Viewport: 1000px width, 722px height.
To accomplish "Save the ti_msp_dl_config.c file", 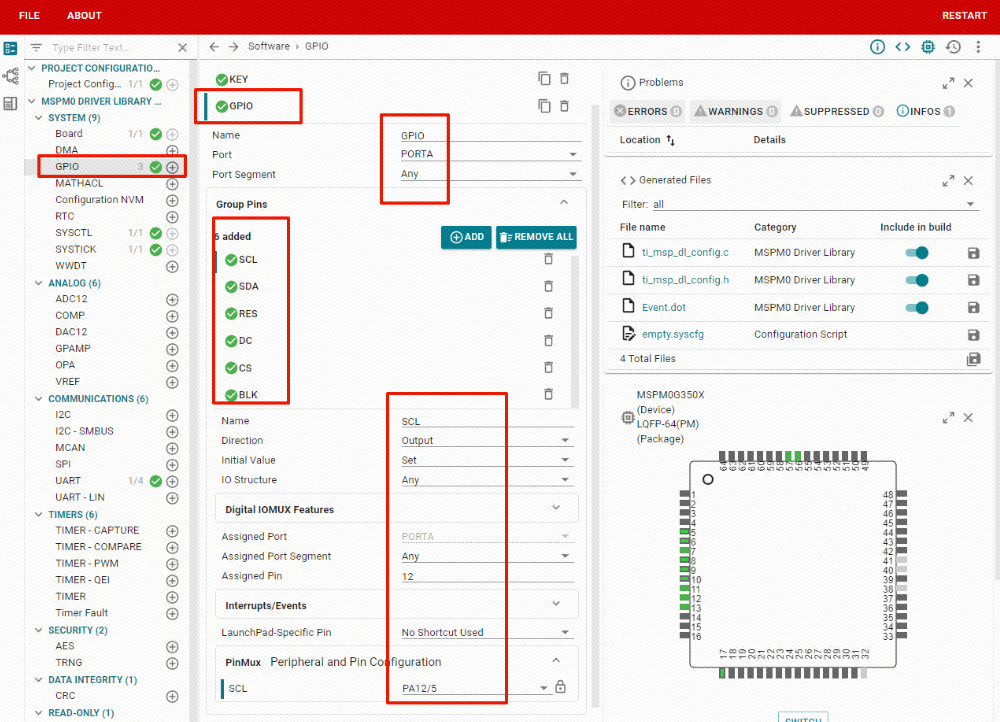I will [x=973, y=253].
